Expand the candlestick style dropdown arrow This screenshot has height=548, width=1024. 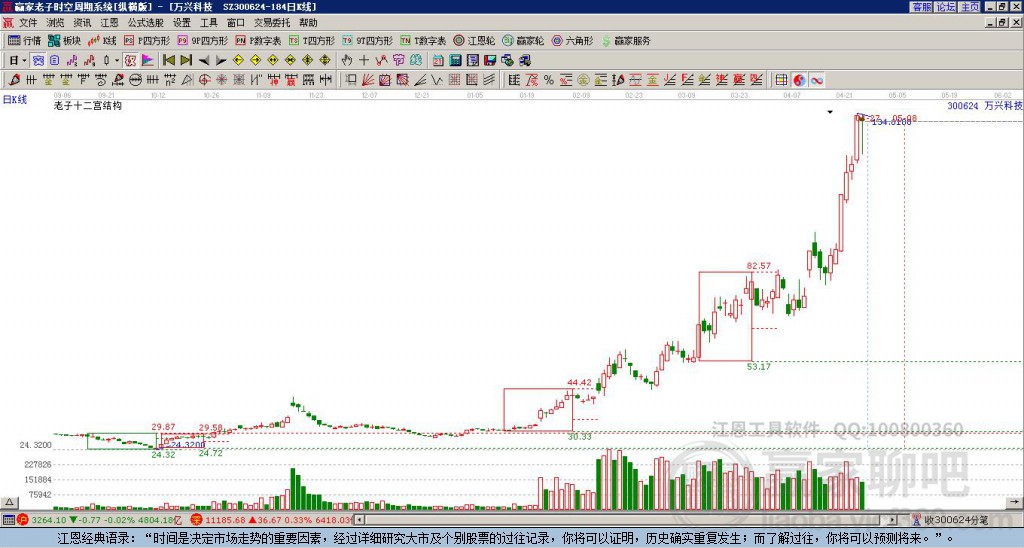(x=117, y=61)
